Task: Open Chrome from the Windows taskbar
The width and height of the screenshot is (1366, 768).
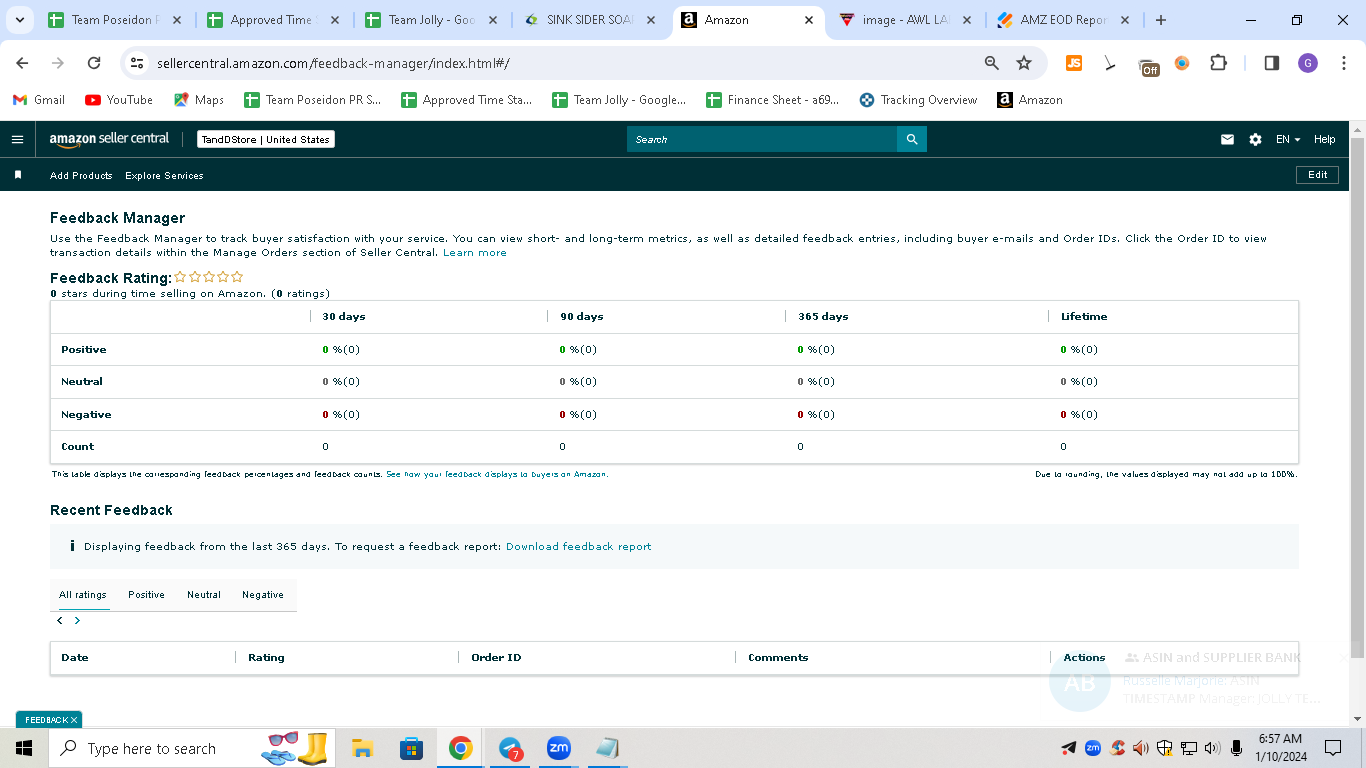Action: pos(460,748)
